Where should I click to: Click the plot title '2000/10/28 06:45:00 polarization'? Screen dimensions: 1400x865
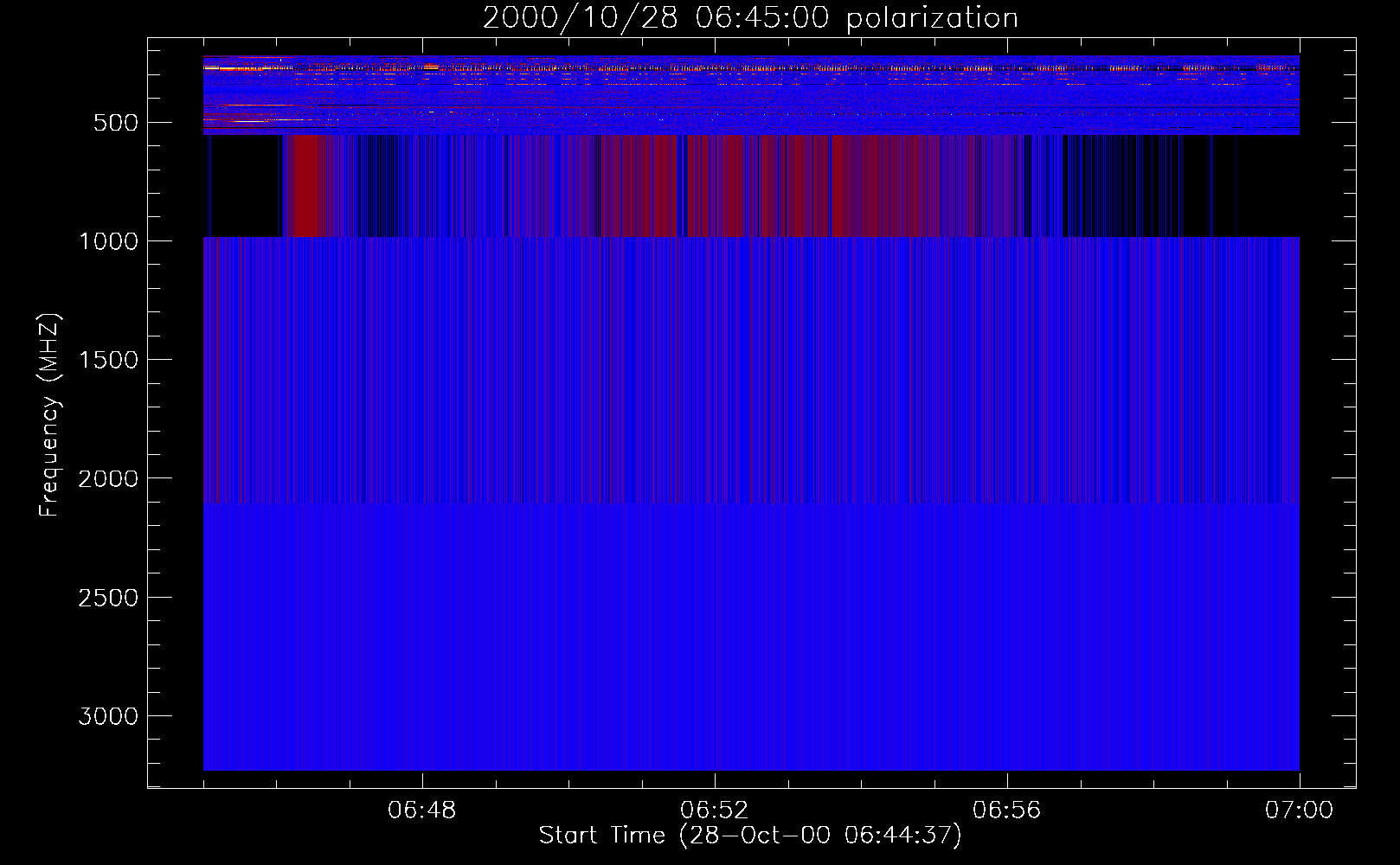click(750, 17)
